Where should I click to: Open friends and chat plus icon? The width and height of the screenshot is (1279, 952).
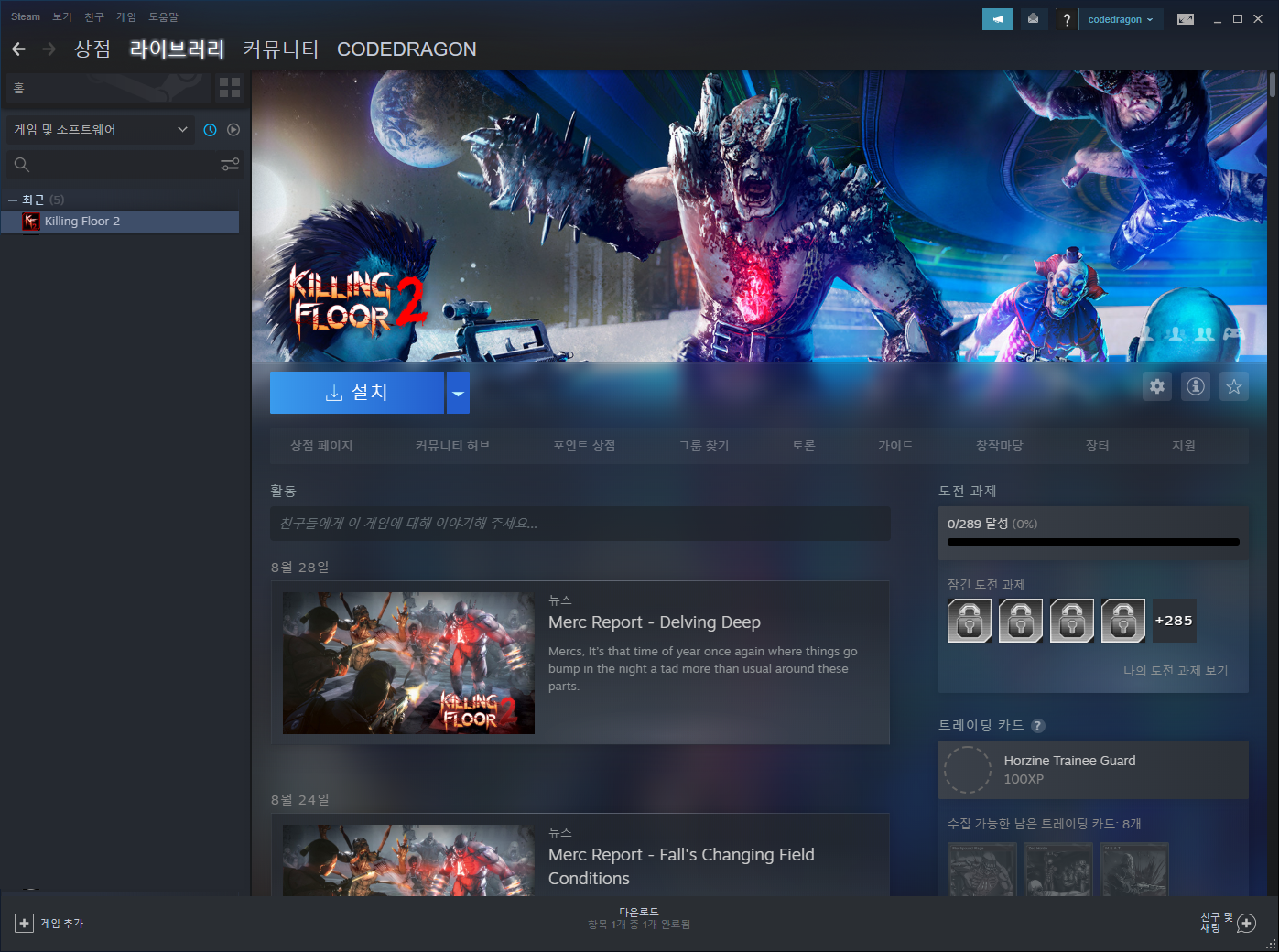pos(1246,923)
